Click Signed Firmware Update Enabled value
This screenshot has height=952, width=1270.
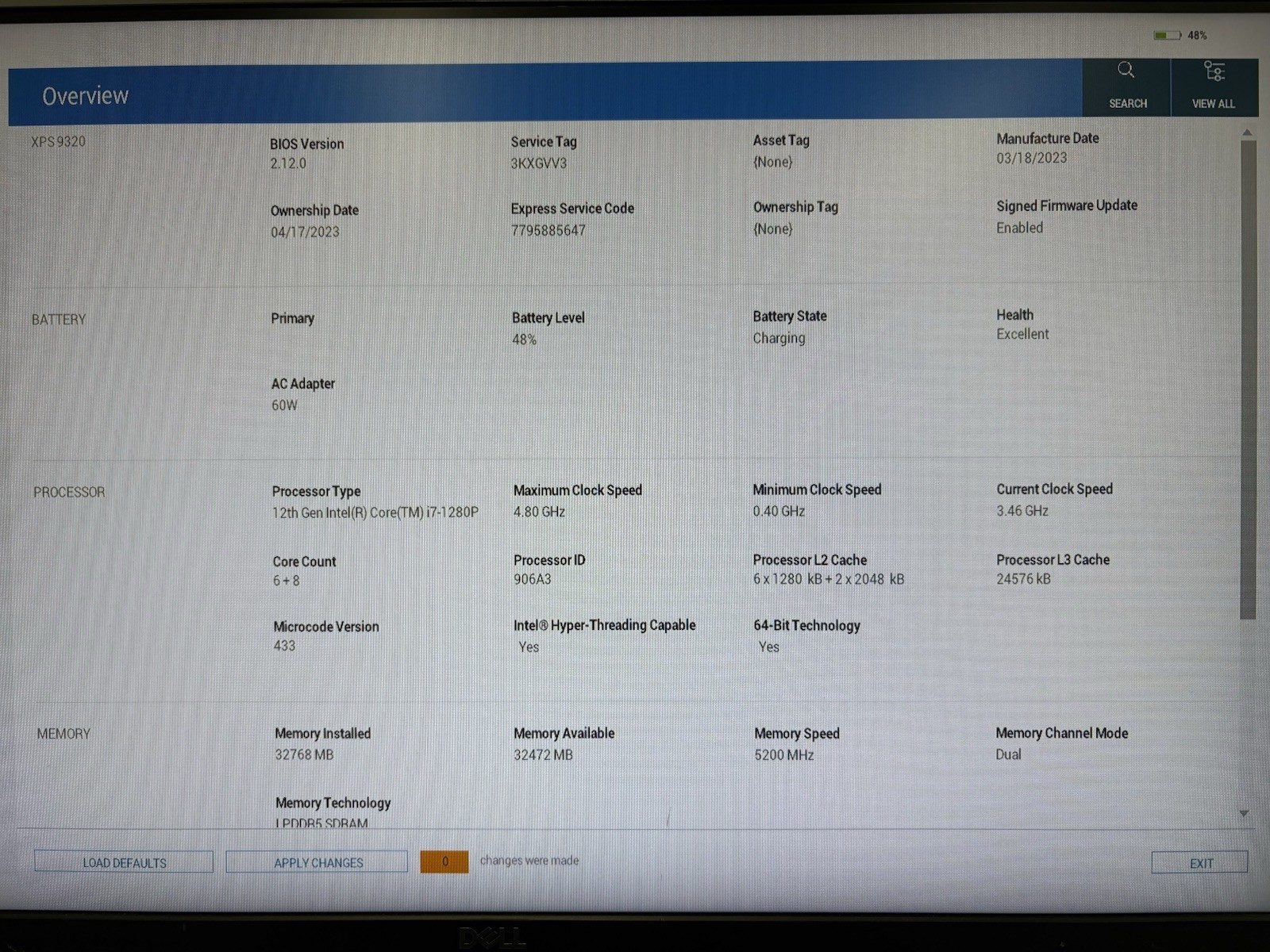pyautogui.click(x=1019, y=228)
